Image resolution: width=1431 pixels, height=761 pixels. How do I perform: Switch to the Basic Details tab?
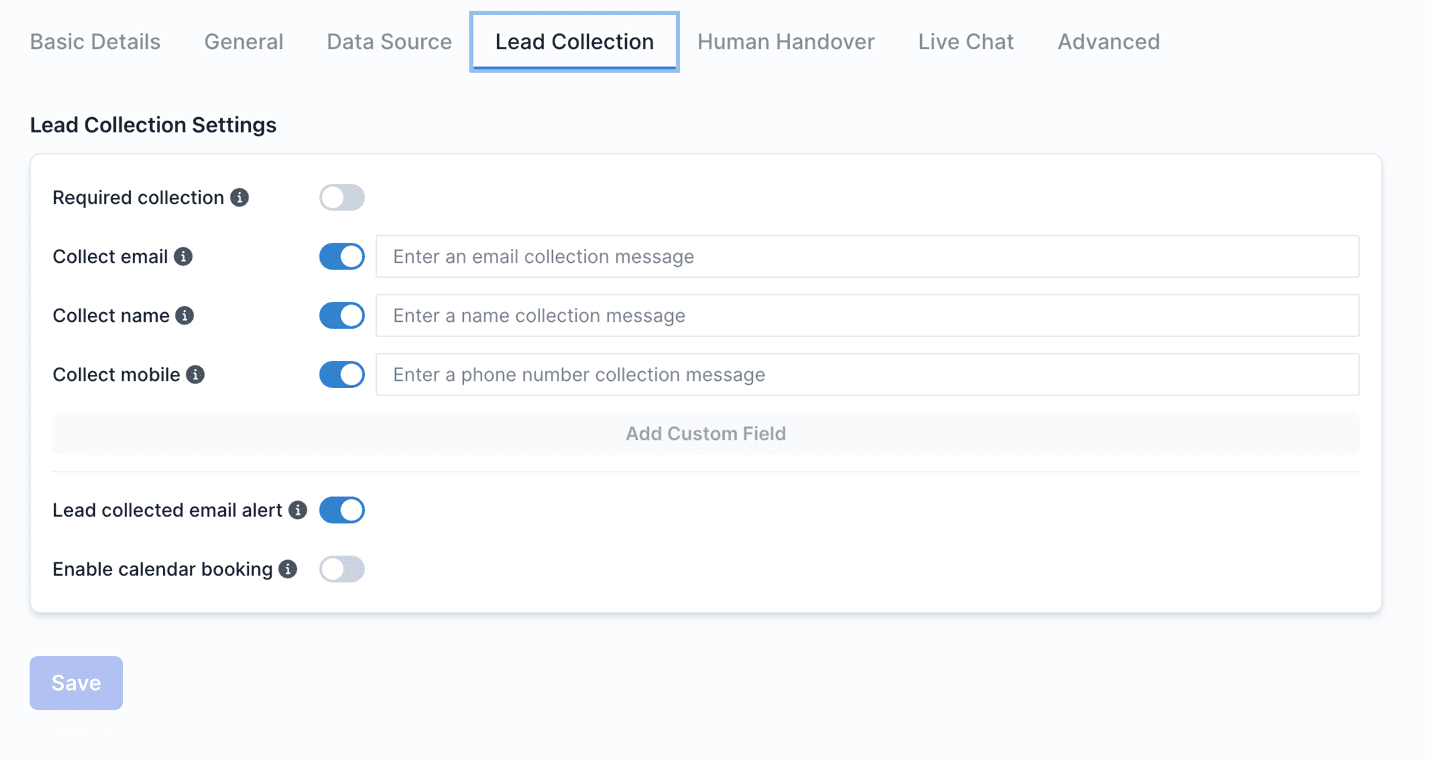[x=95, y=41]
